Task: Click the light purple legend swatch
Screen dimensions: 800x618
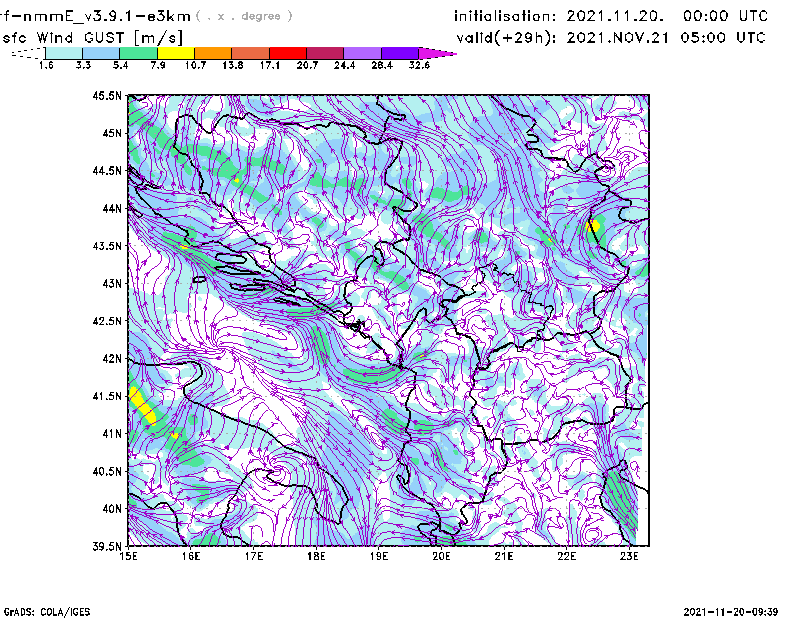Action: (x=363, y=53)
